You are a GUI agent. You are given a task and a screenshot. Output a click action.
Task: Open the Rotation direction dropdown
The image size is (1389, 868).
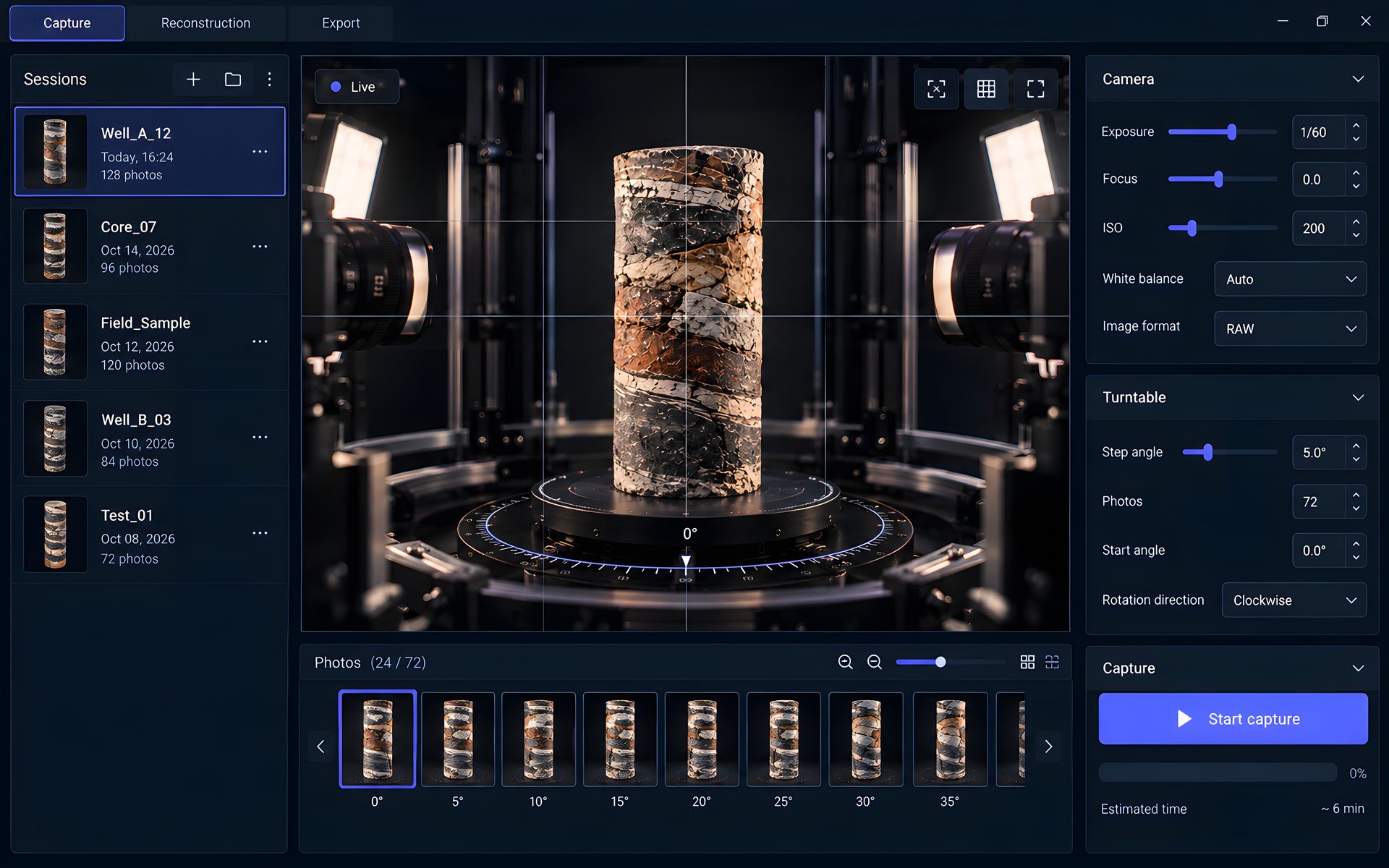point(1294,600)
